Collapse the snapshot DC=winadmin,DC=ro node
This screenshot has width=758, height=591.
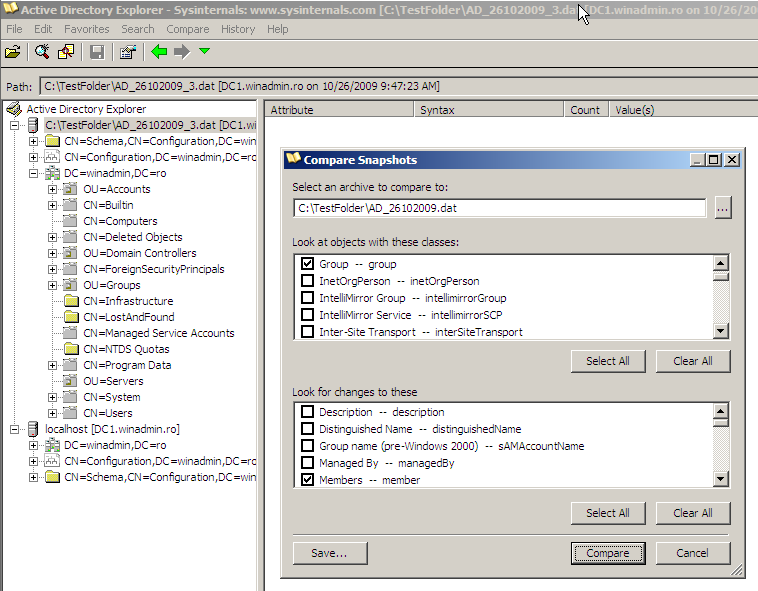(33, 173)
